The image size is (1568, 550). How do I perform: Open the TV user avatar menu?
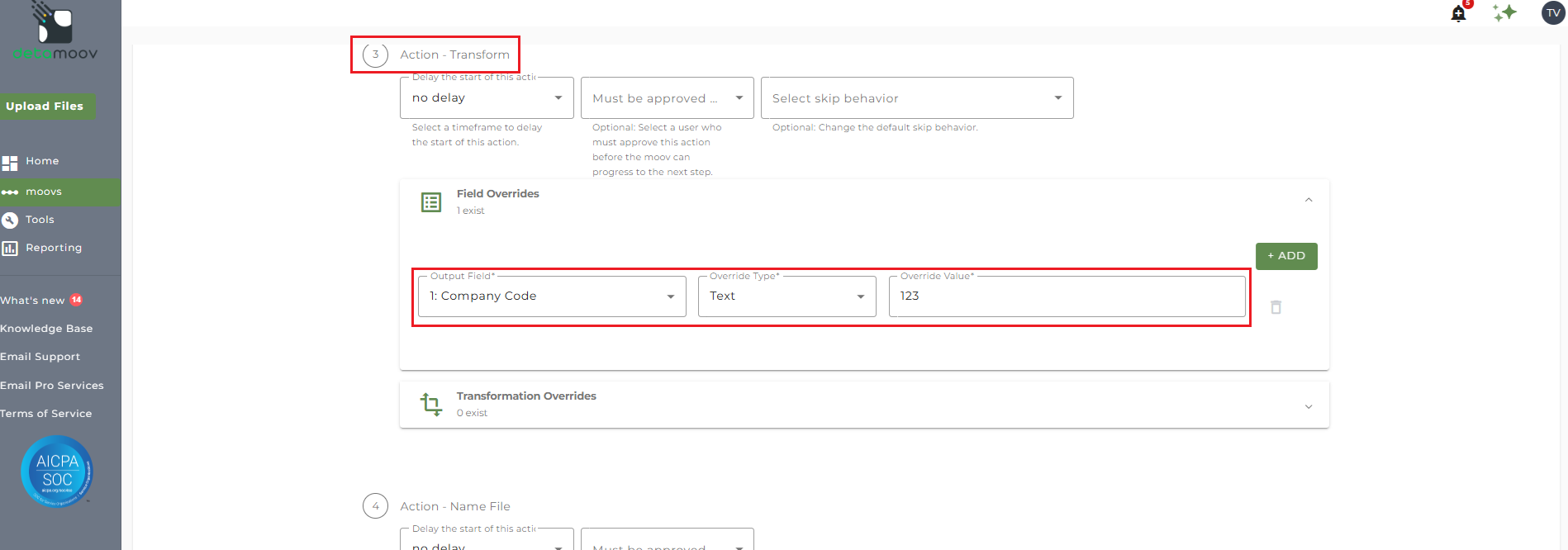pyautogui.click(x=1553, y=12)
